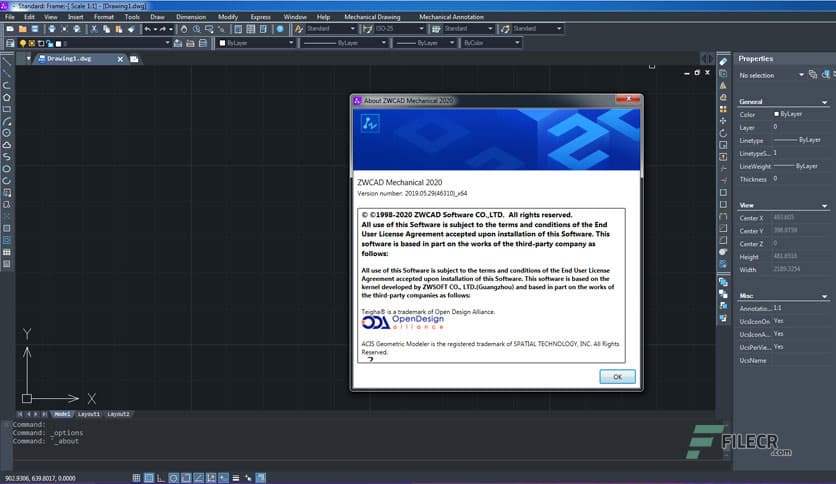Open the Mechanical Drawing menu

373,17
